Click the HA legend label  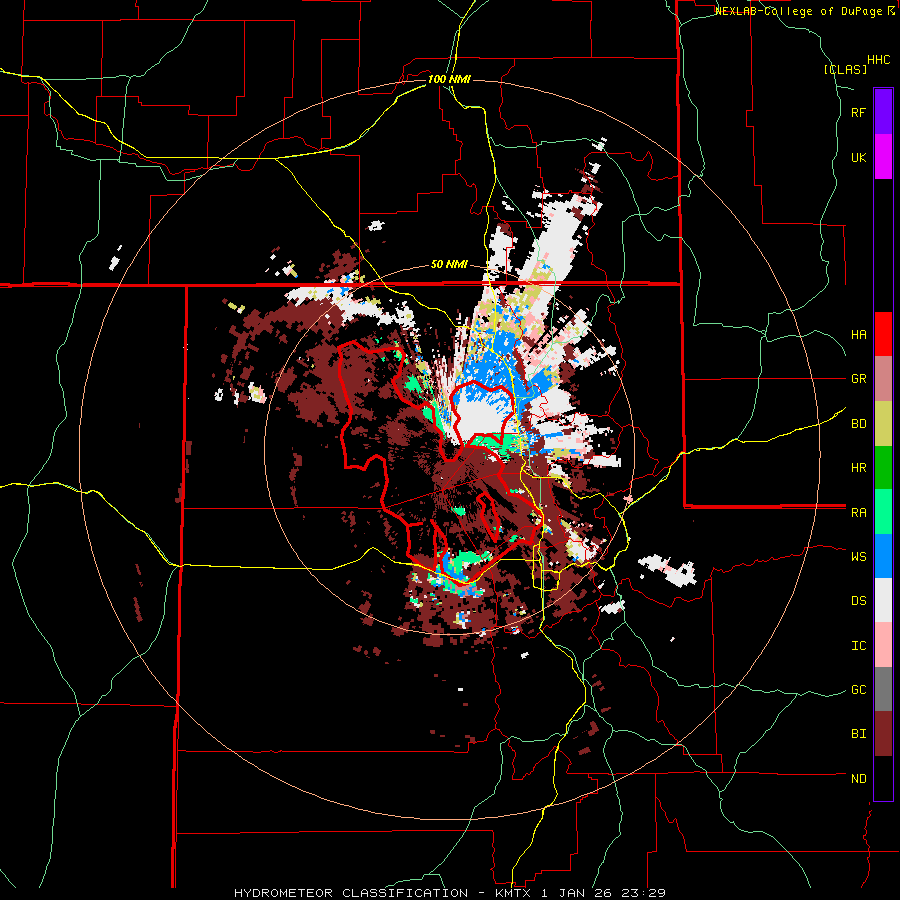(859, 335)
